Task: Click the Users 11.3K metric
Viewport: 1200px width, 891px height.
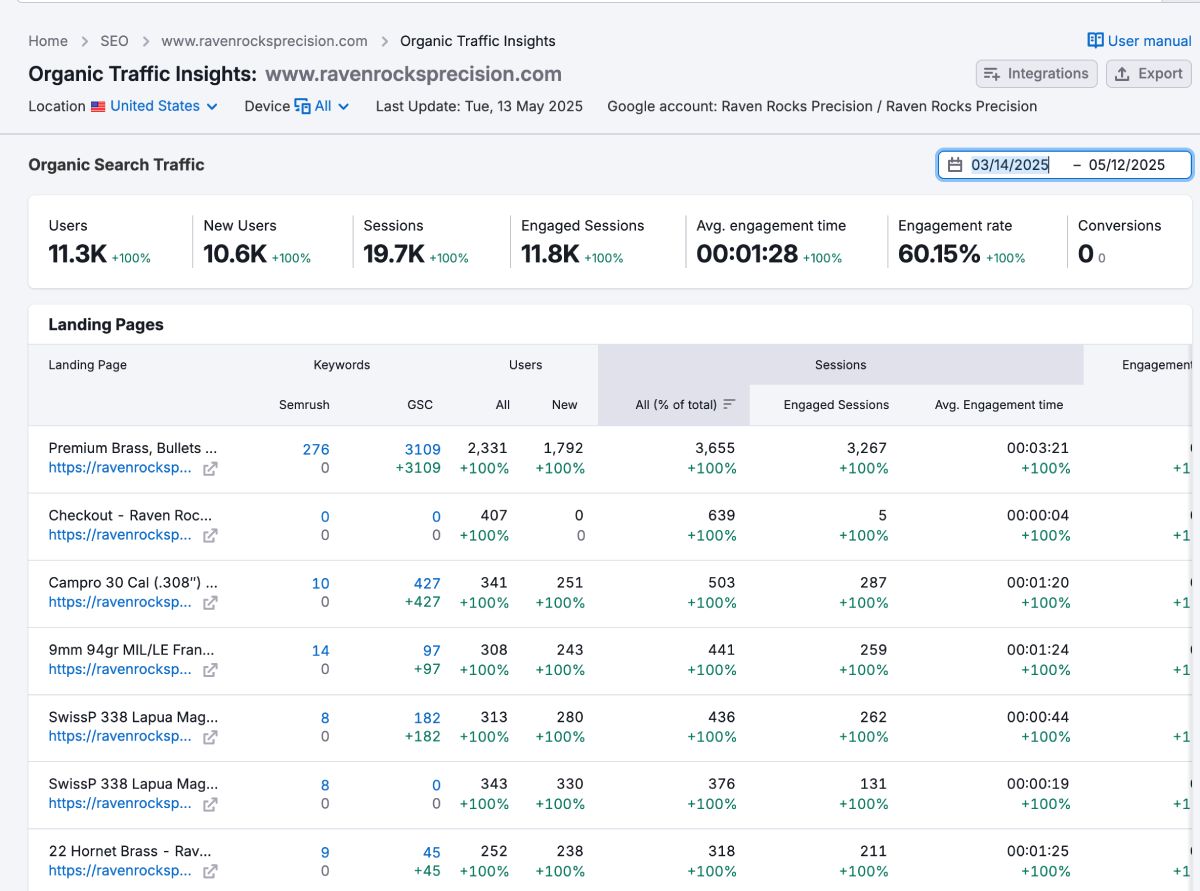Action: tap(78, 254)
